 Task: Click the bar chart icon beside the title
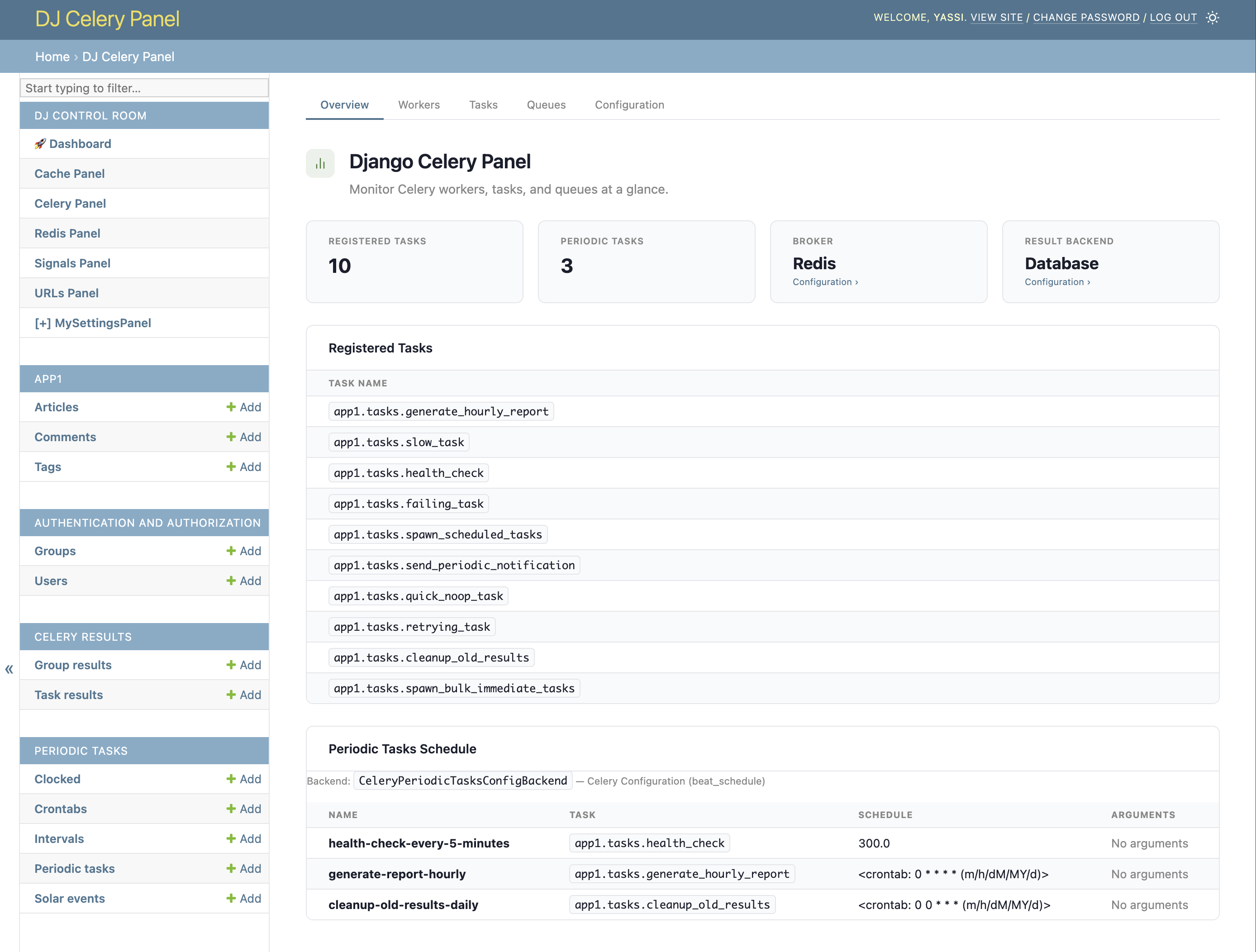pyautogui.click(x=320, y=163)
